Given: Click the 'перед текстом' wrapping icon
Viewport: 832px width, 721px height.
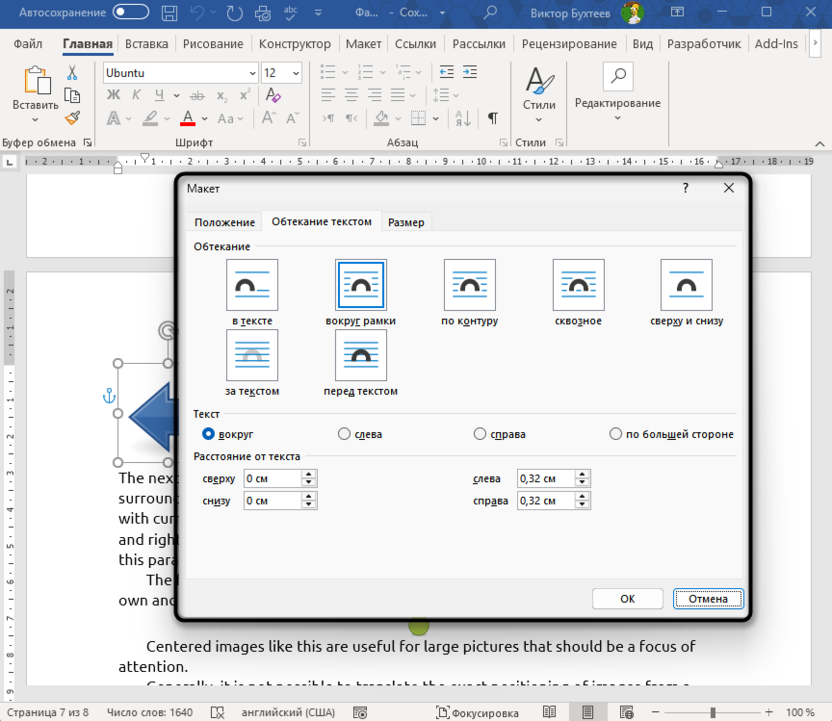Looking at the screenshot, I should 360,355.
